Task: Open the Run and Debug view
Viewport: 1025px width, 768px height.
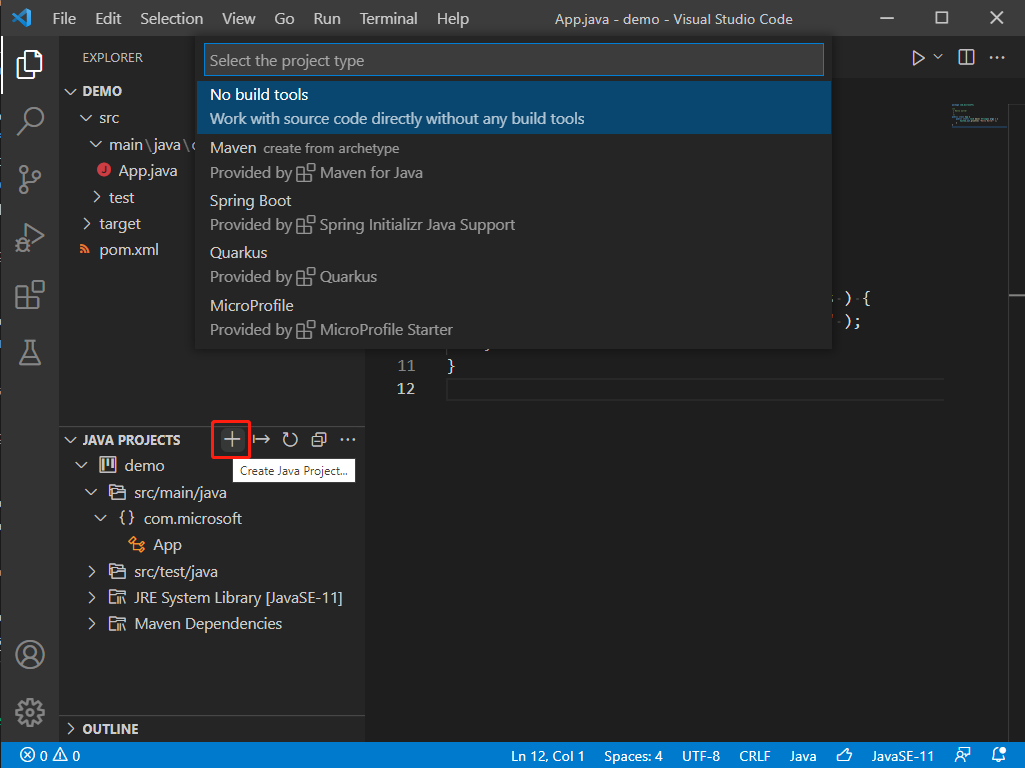Action: click(x=30, y=237)
